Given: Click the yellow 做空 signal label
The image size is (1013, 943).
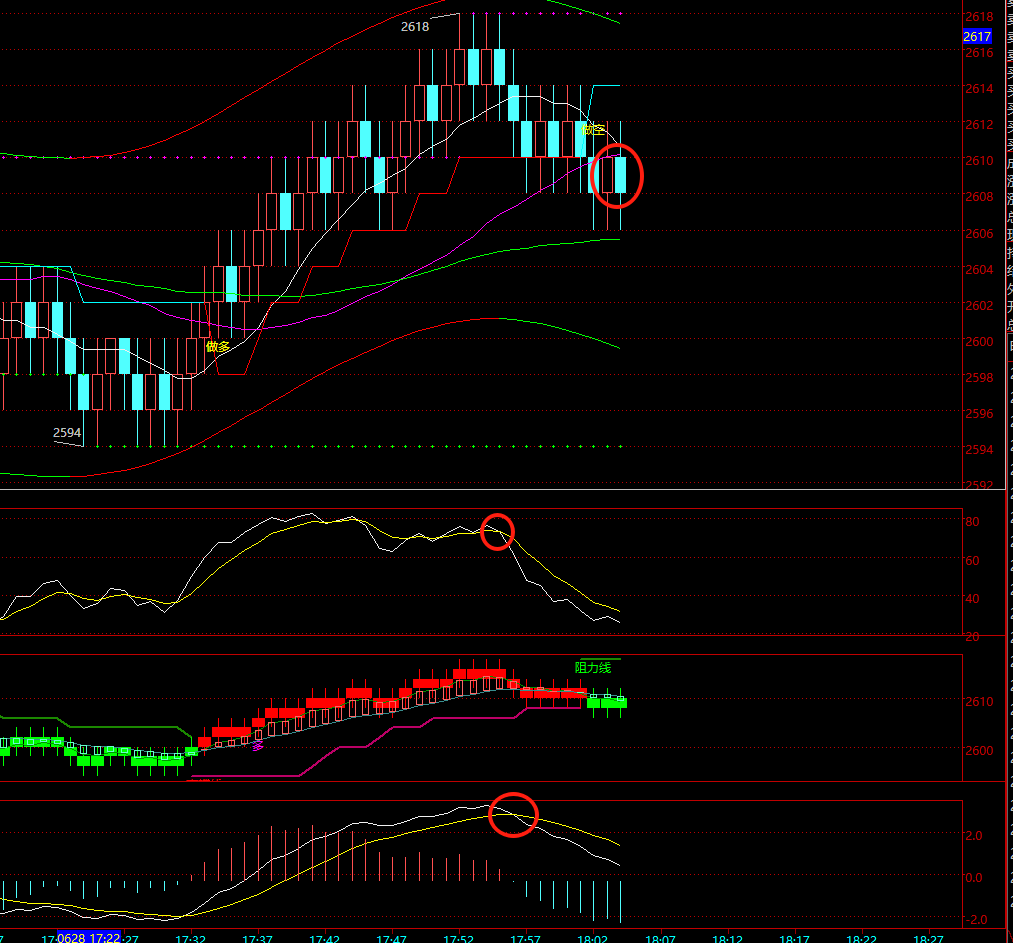Looking at the screenshot, I should coord(593,130).
